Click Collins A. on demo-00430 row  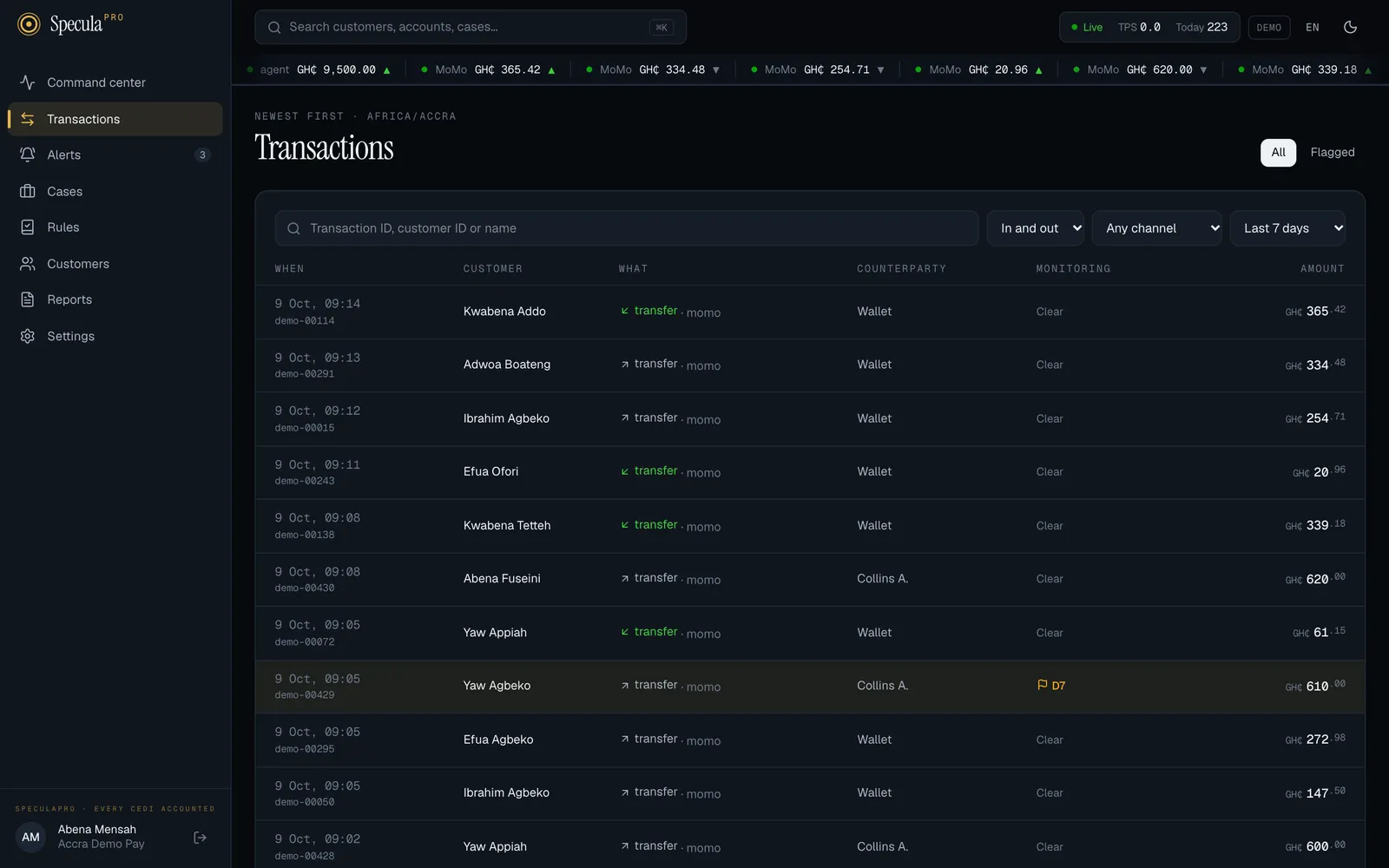tap(883, 579)
